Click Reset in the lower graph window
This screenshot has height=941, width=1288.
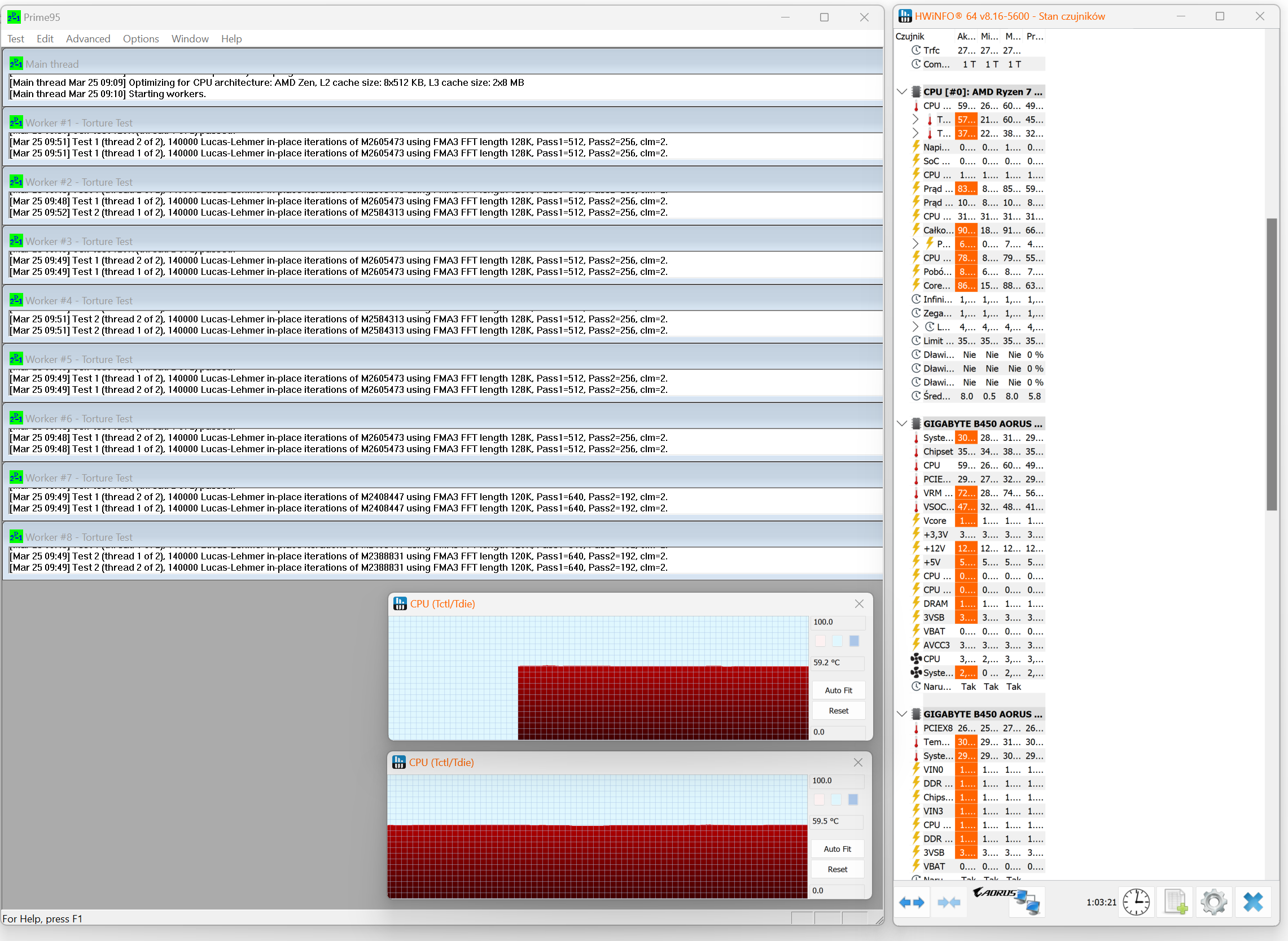click(837, 869)
